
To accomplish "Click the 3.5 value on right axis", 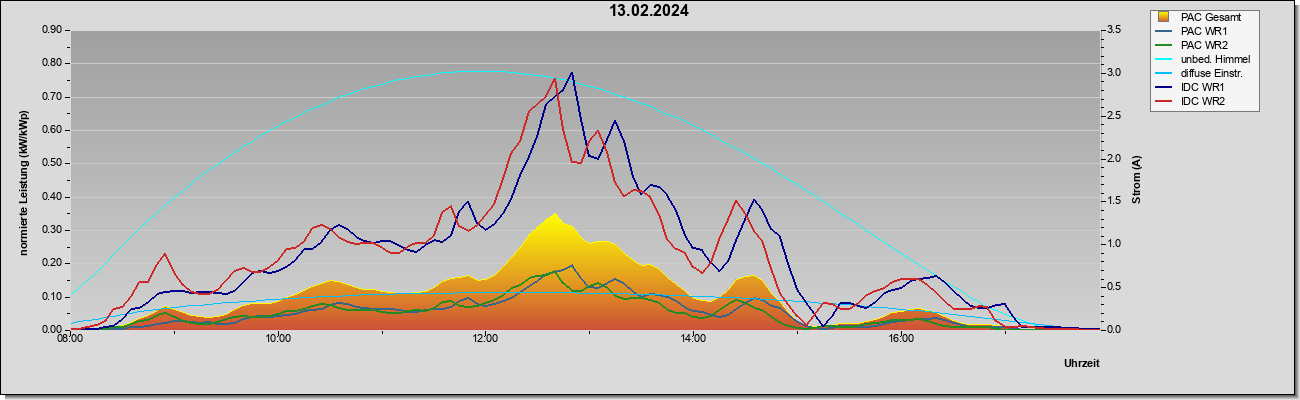I will 1113,30.
